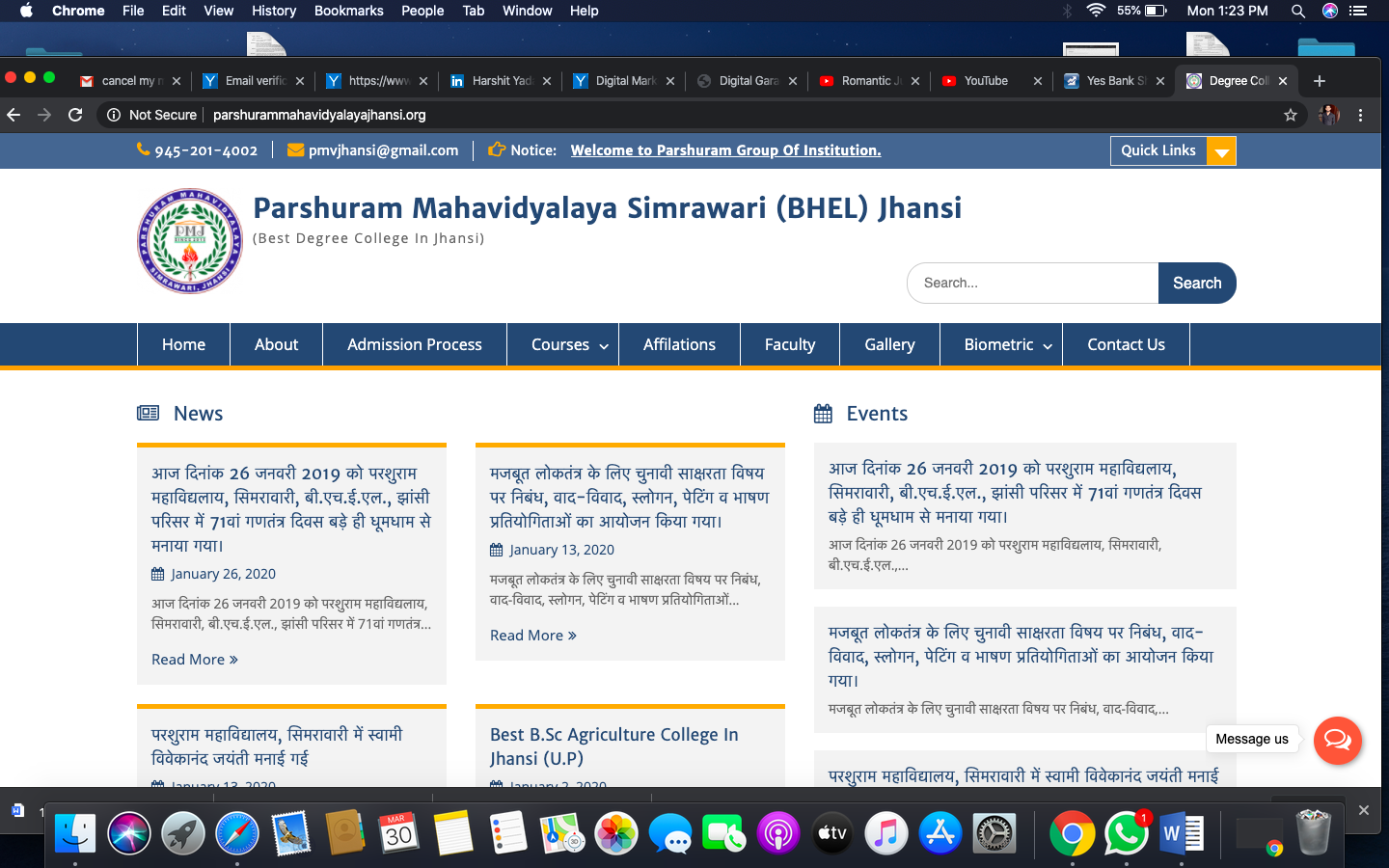Open the orange chat bubble widget
Viewport: 1389px width, 868px height.
1338,740
